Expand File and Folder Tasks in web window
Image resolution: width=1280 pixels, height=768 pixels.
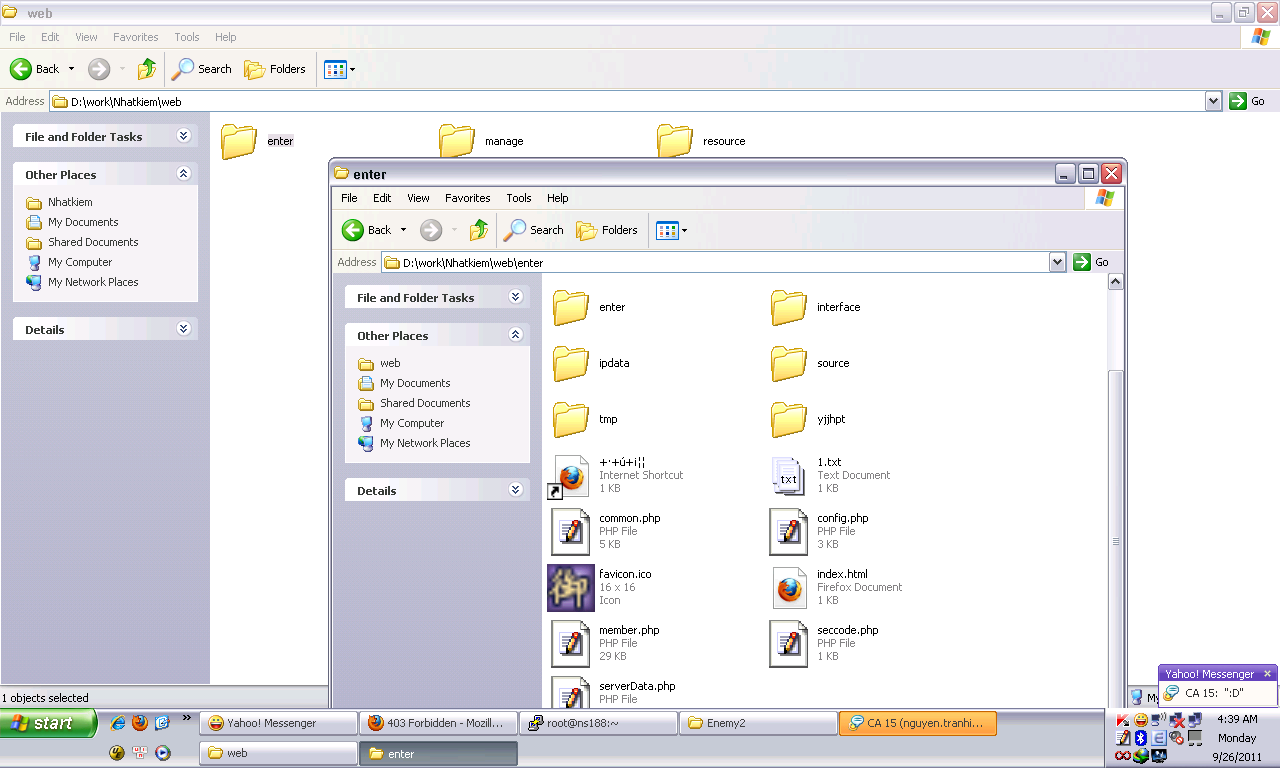(183, 136)
